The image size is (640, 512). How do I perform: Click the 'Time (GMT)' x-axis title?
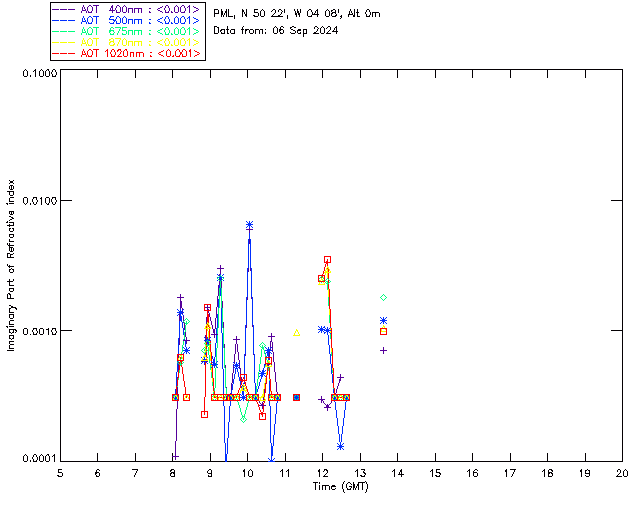click(340, 485)
